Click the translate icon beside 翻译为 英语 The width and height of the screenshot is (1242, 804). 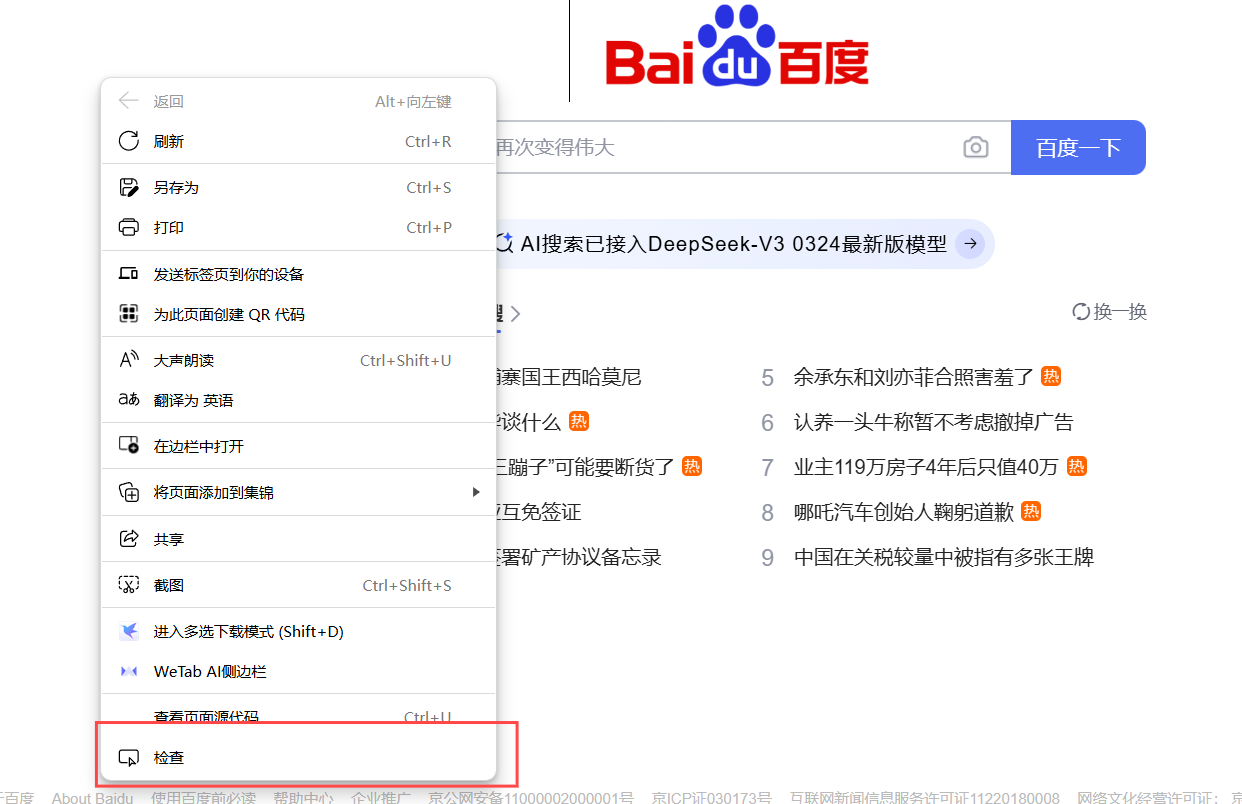click(x=128, y=400)
